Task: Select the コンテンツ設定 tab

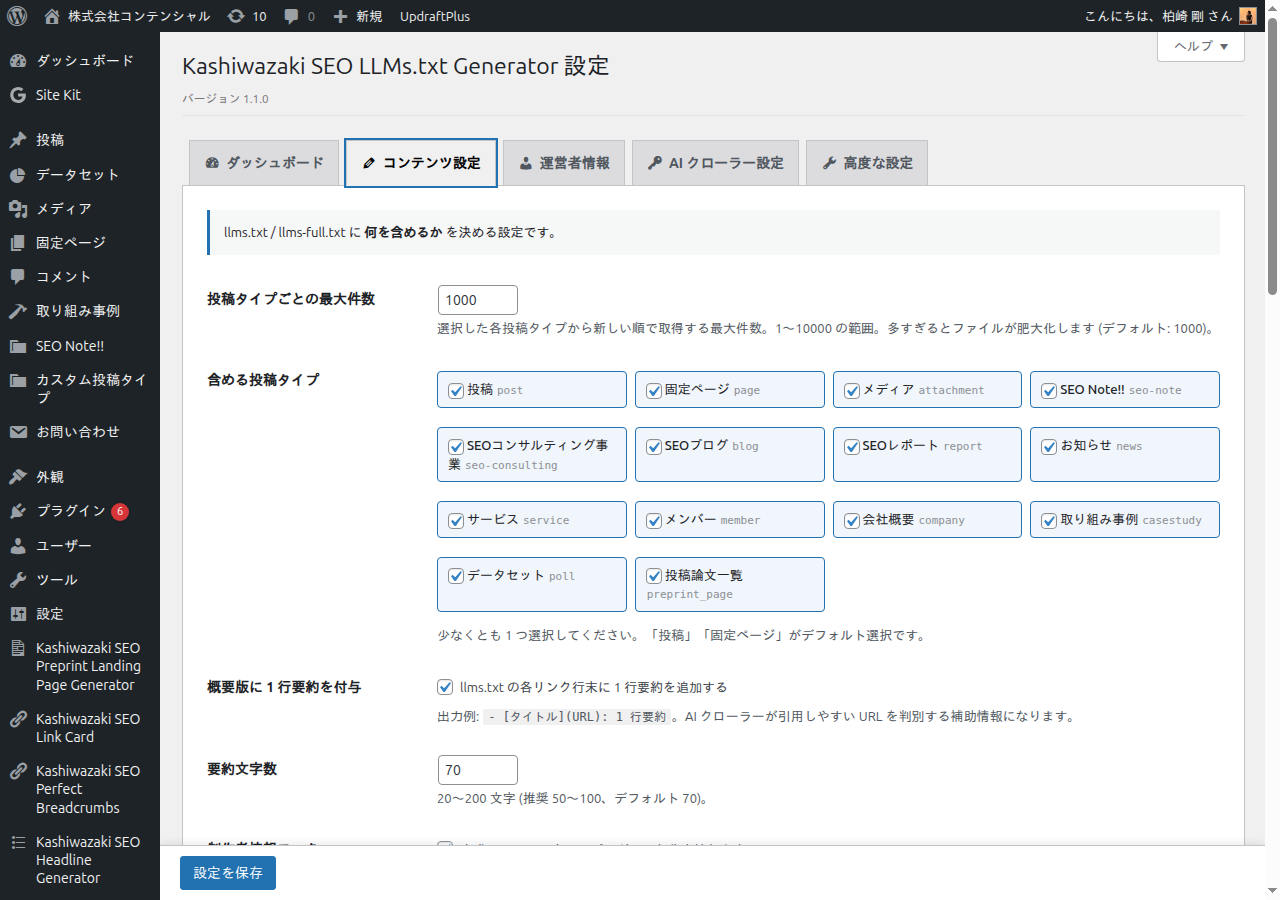Action: (421, 163)
